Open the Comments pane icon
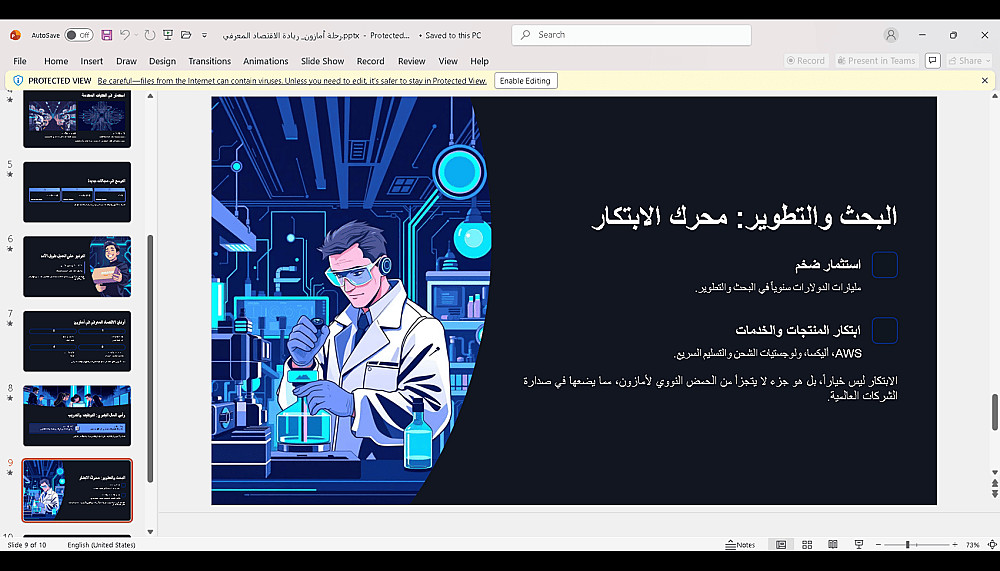 click(932, 61)
